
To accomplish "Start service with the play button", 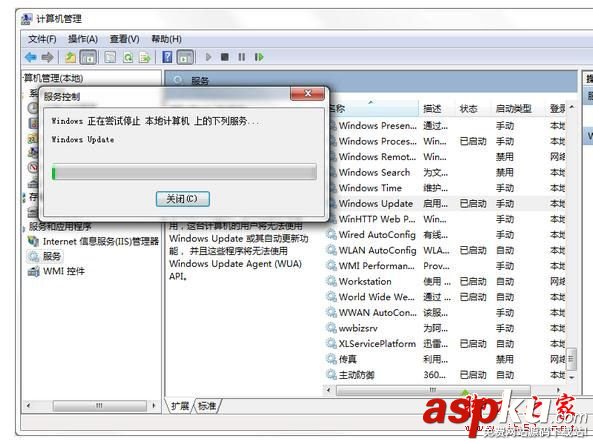I will (208, 57).
